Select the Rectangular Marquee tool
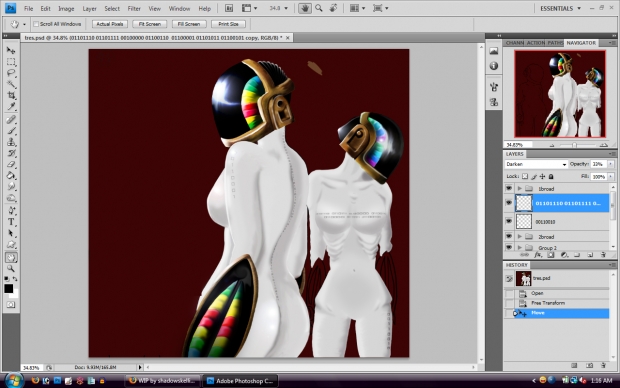Screen dimensions: 620x388 click(11, 62)
